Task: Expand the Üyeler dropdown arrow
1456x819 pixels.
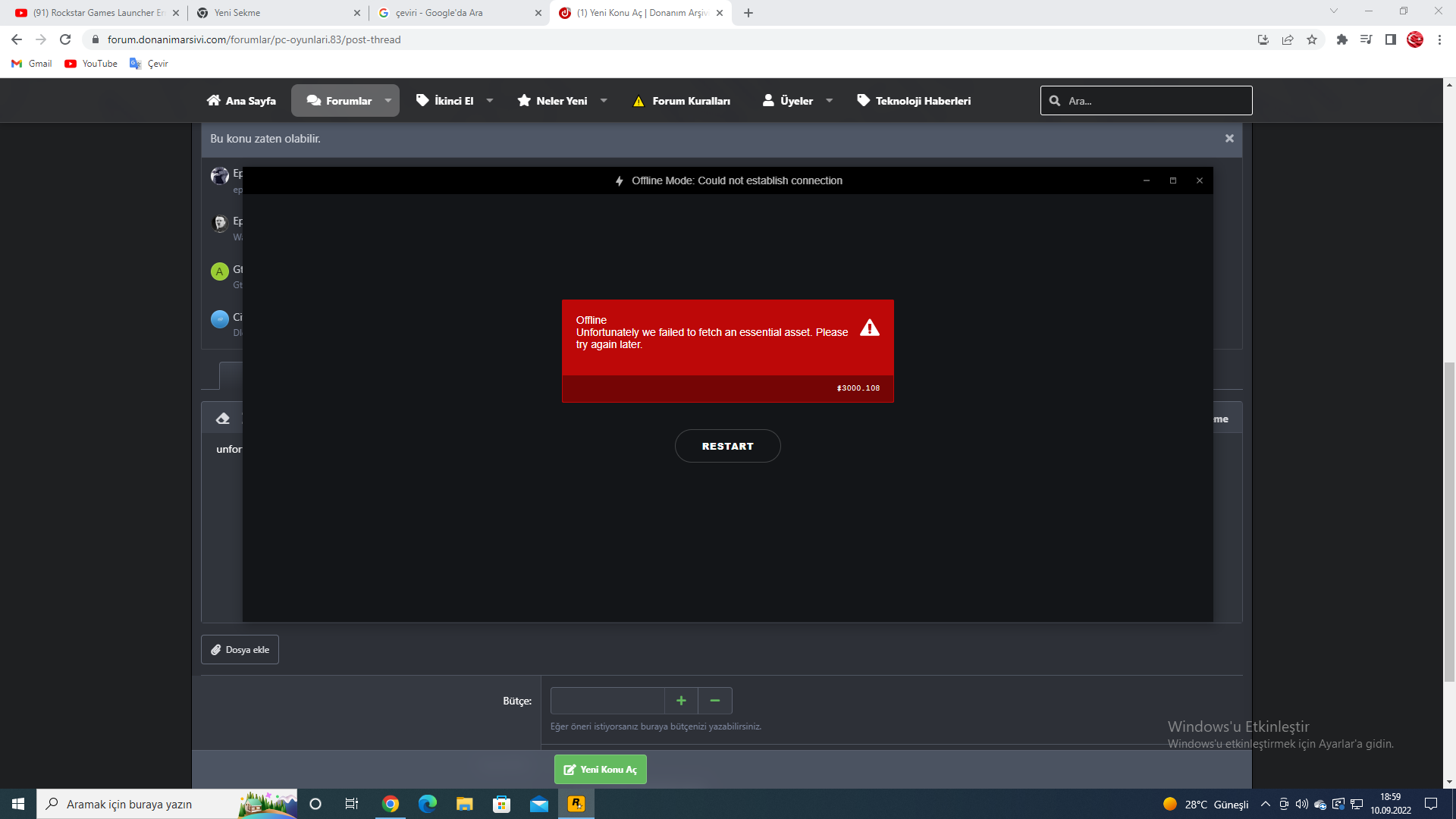Action: (x=829, y=101)
